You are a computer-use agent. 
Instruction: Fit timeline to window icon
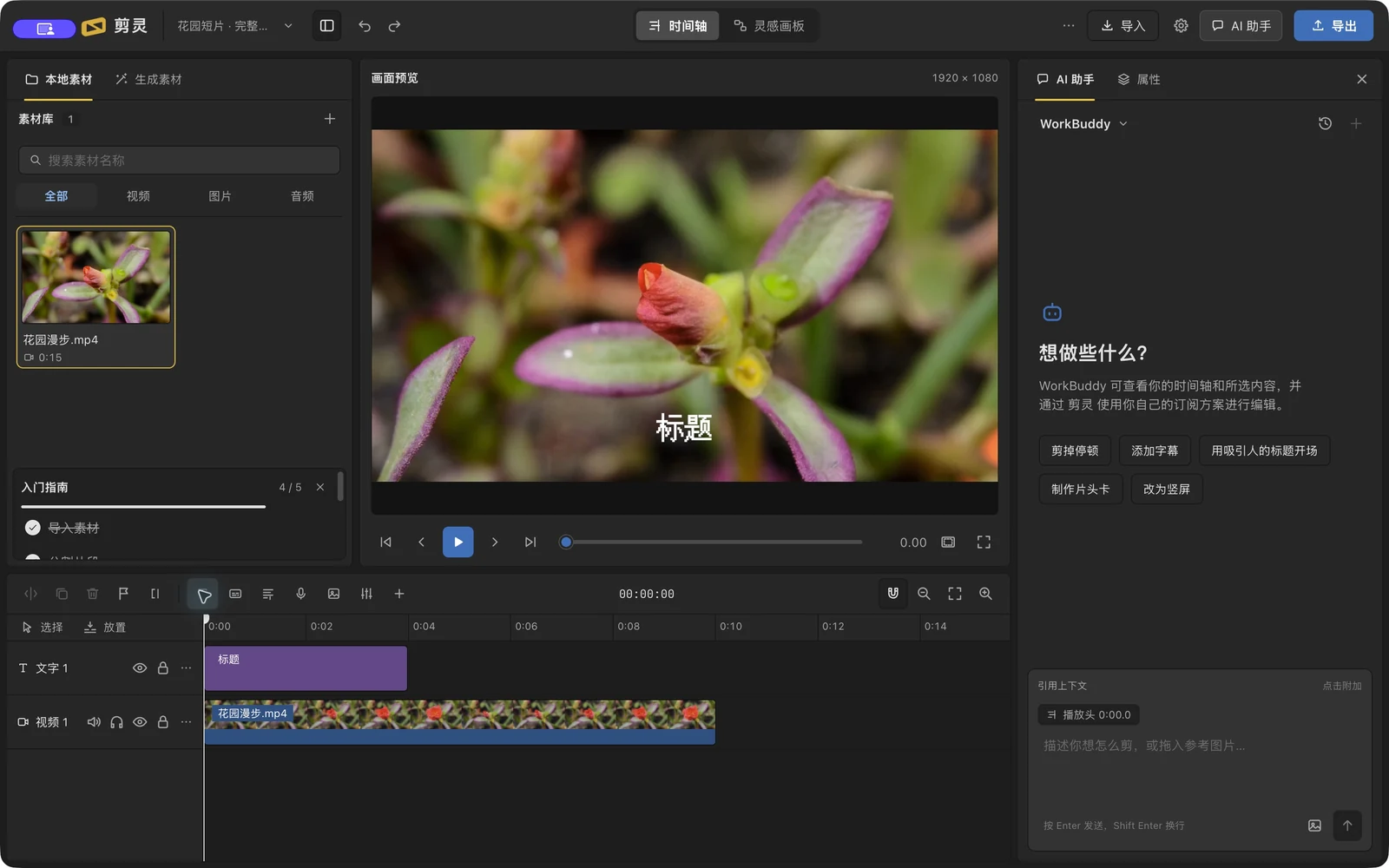pyautogui.click(x=955, y=594)
